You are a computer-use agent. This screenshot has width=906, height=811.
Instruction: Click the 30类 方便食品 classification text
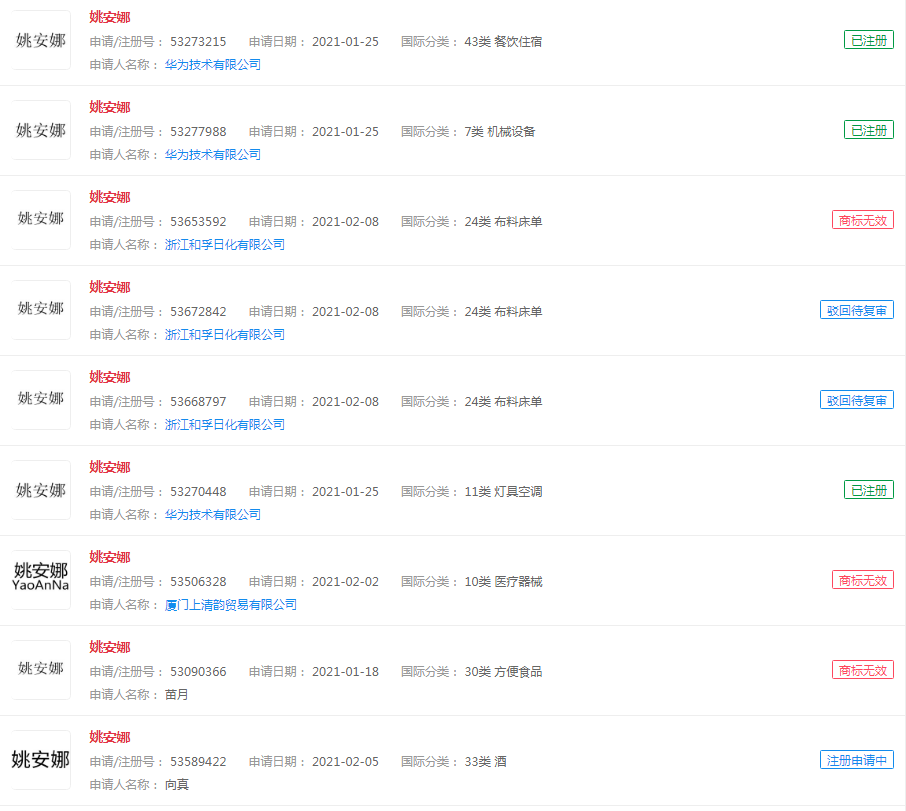coord(503,672)
